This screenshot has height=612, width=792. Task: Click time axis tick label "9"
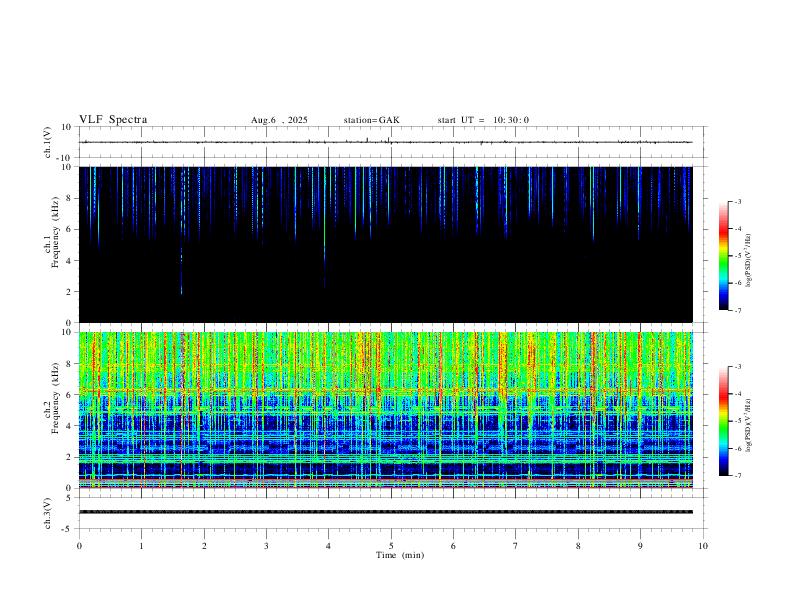(x=640, y=546)
